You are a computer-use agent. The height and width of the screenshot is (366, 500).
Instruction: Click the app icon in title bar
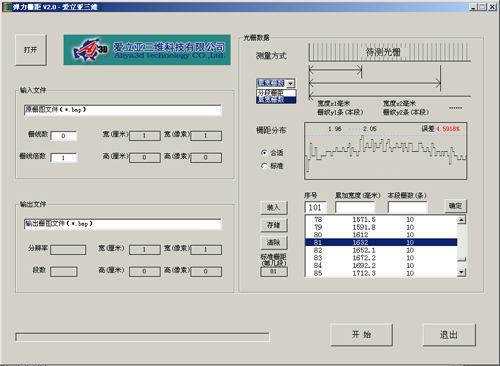[x=6, y=7]
